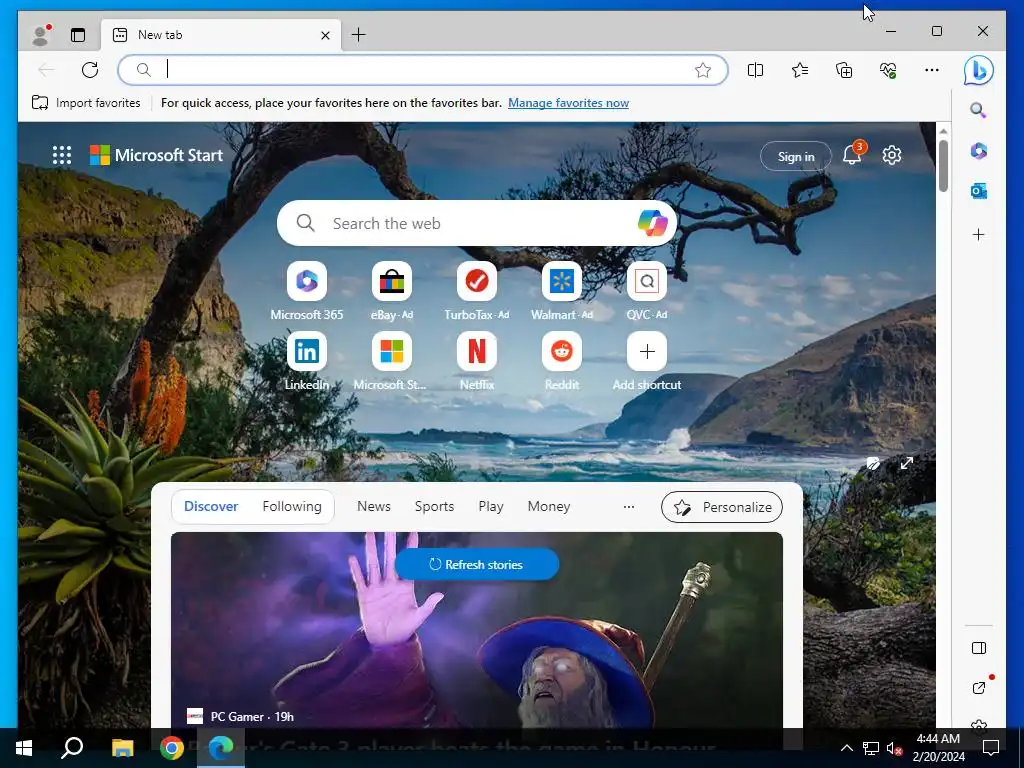Open Collections icon in toolbar

coord(844,70)
